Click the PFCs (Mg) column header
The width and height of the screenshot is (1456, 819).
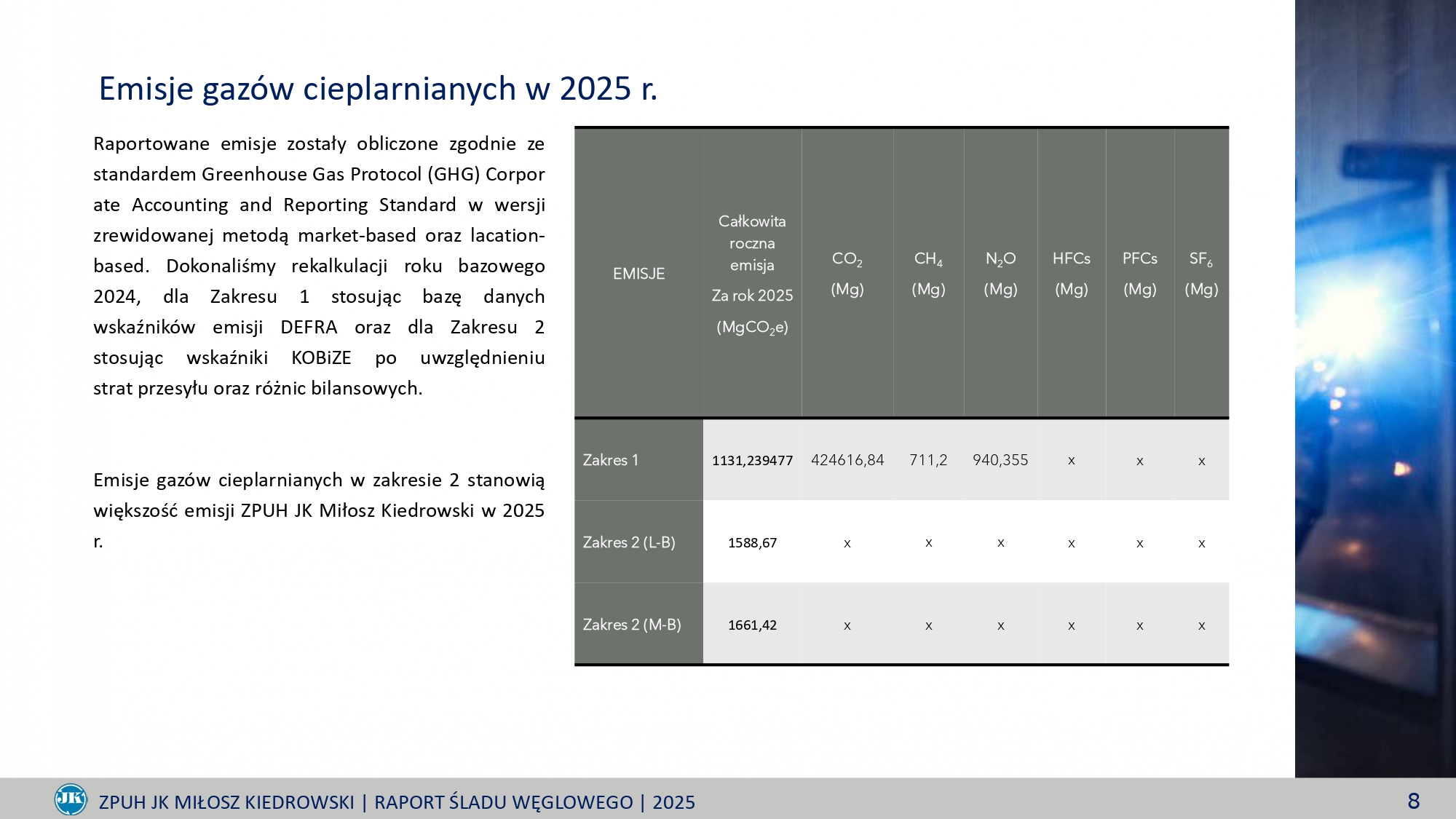pos(1139,274)
